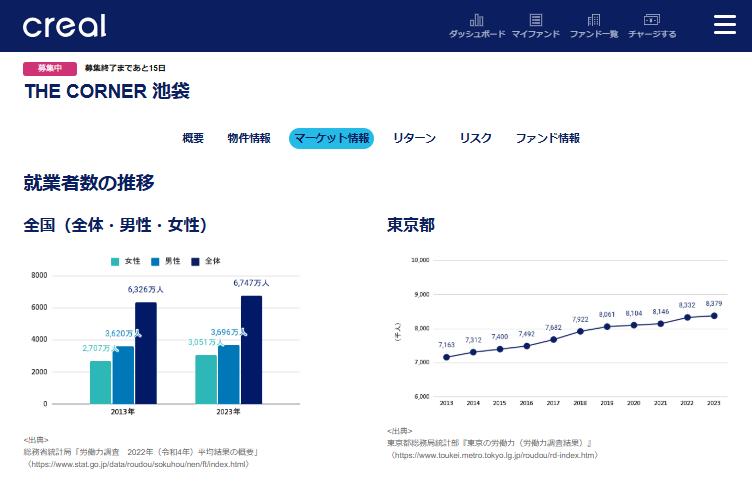Click the 7,922 data point value
Viewport: 752px width, 483px height.
[580, 319]
